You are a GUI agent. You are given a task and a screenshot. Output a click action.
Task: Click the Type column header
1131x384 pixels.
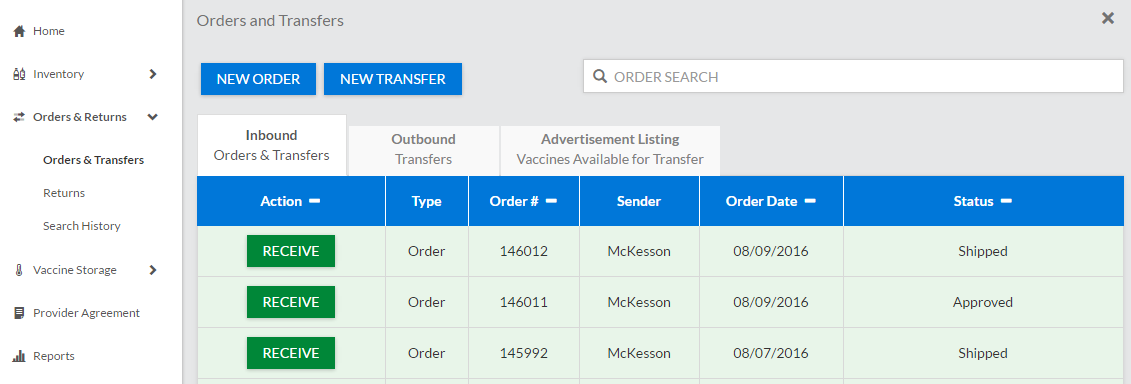coord(426,201)
